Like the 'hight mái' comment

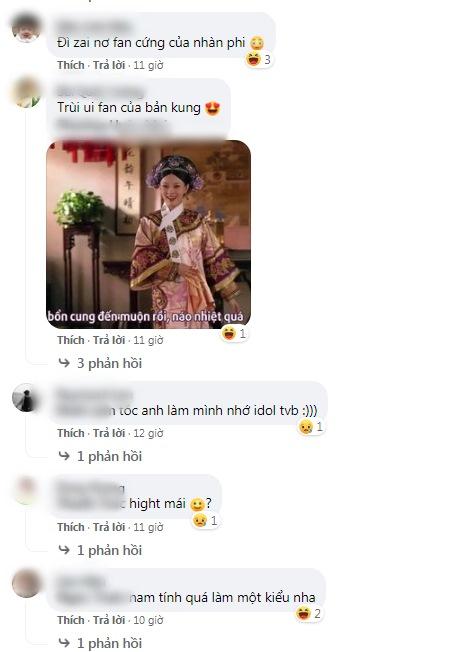[71, 527]
